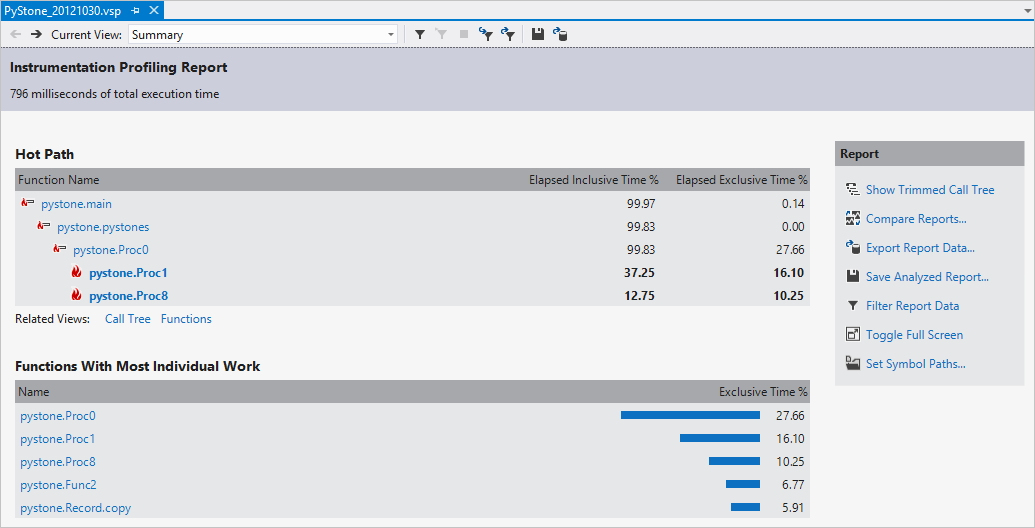Click the Export Report Data link
Image resolution: width=1035 pixels, height=528 pixels.
pos(920,248)
